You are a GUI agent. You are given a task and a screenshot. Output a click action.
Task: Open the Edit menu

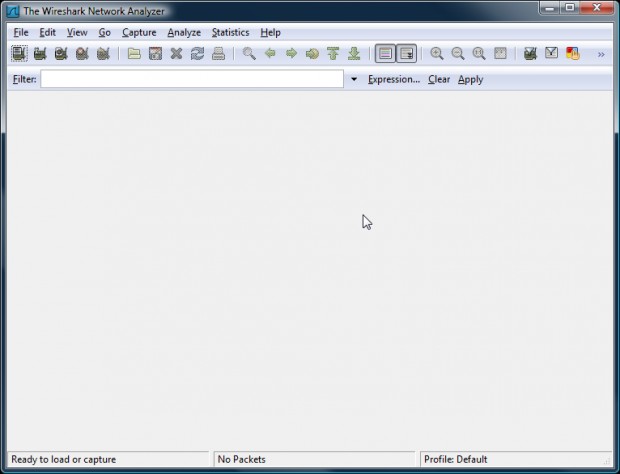click(47, 32)
